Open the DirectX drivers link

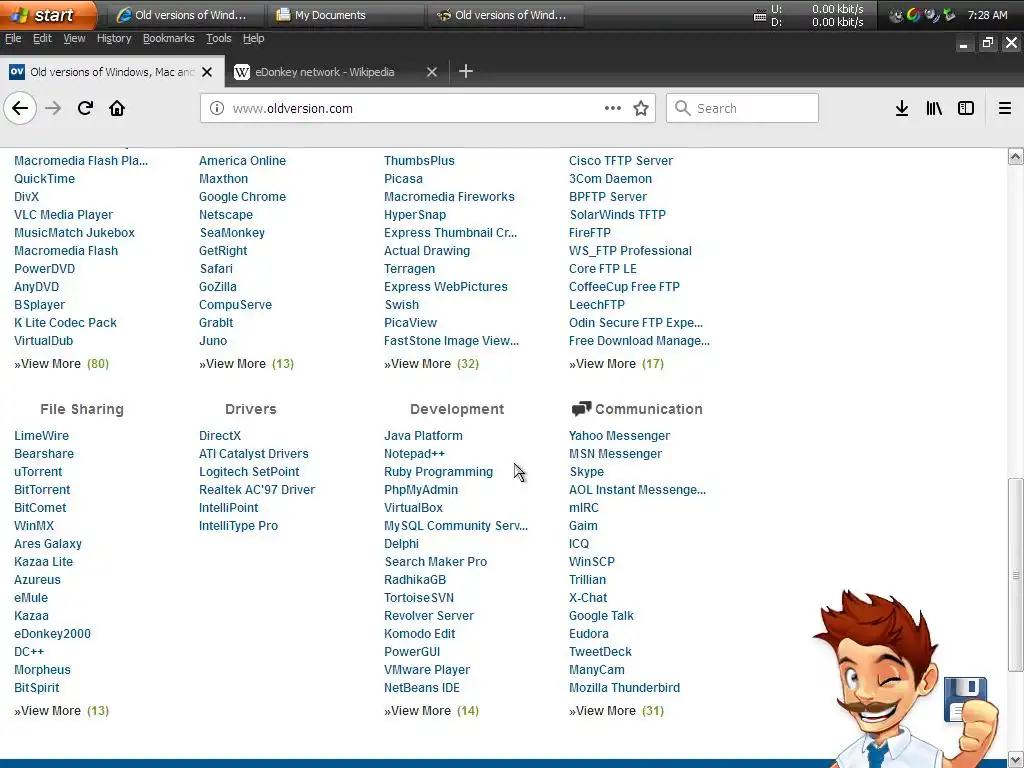tap(220, 436)
